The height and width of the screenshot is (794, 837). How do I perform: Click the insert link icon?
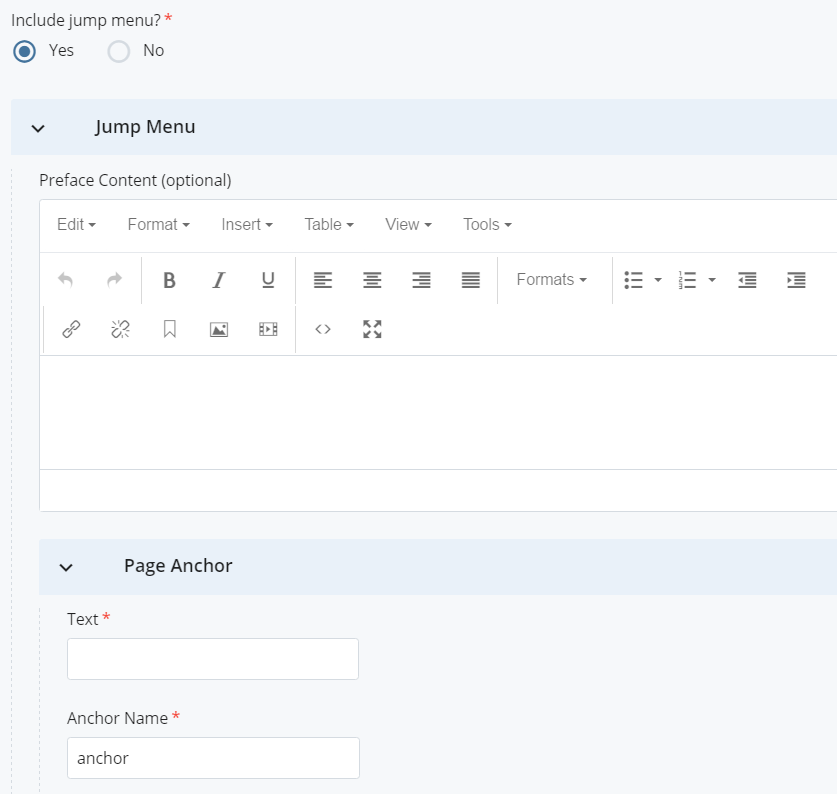(x=71, y=329)
